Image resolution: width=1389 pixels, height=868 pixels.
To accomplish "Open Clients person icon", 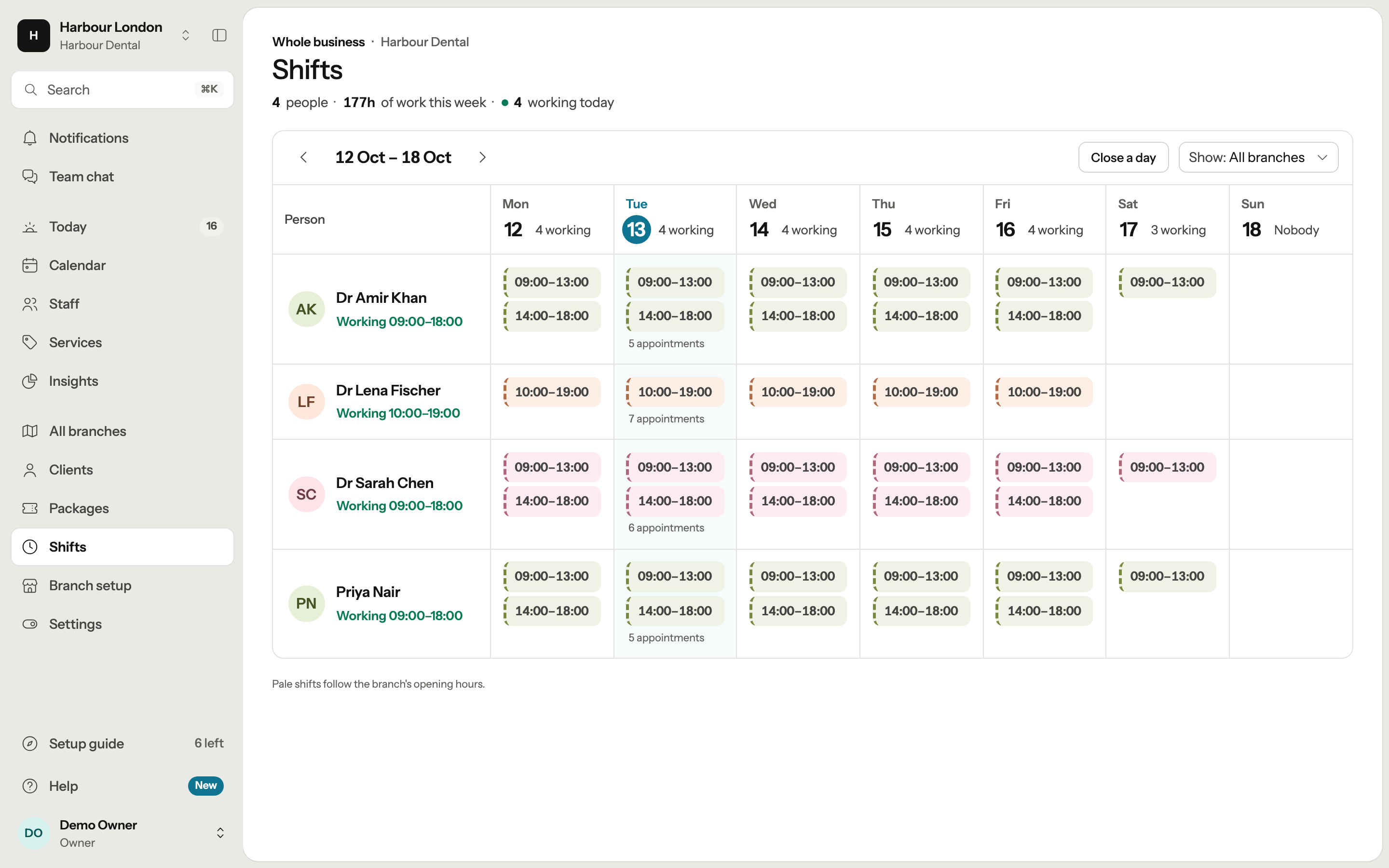I will 30,470.
